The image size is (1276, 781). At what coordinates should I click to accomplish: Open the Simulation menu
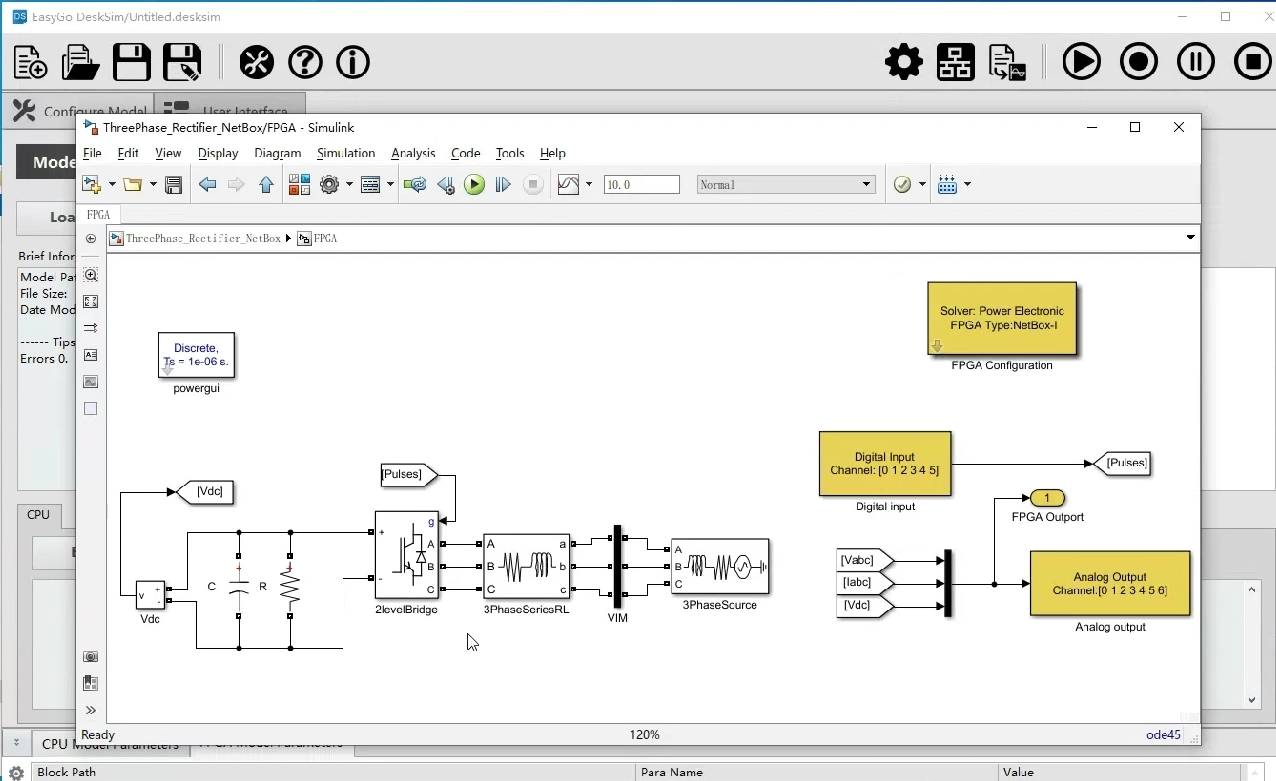pos(346,153)
